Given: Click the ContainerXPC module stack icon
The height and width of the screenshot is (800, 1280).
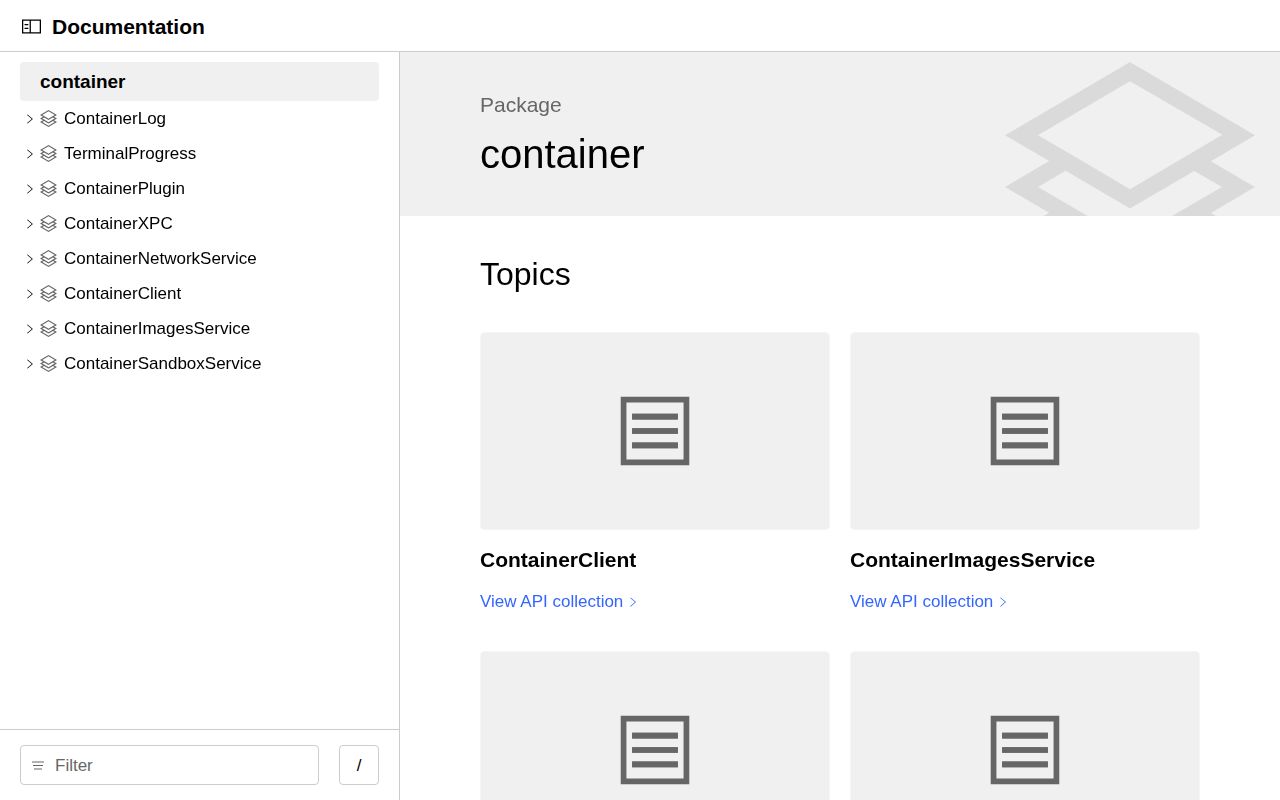Looking at the screenshot, I should point(48,224).
